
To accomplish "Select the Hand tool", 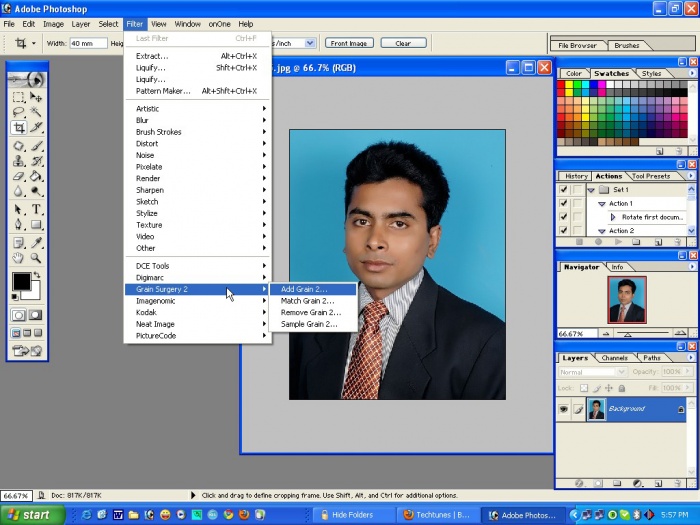I will click(18, 258).
